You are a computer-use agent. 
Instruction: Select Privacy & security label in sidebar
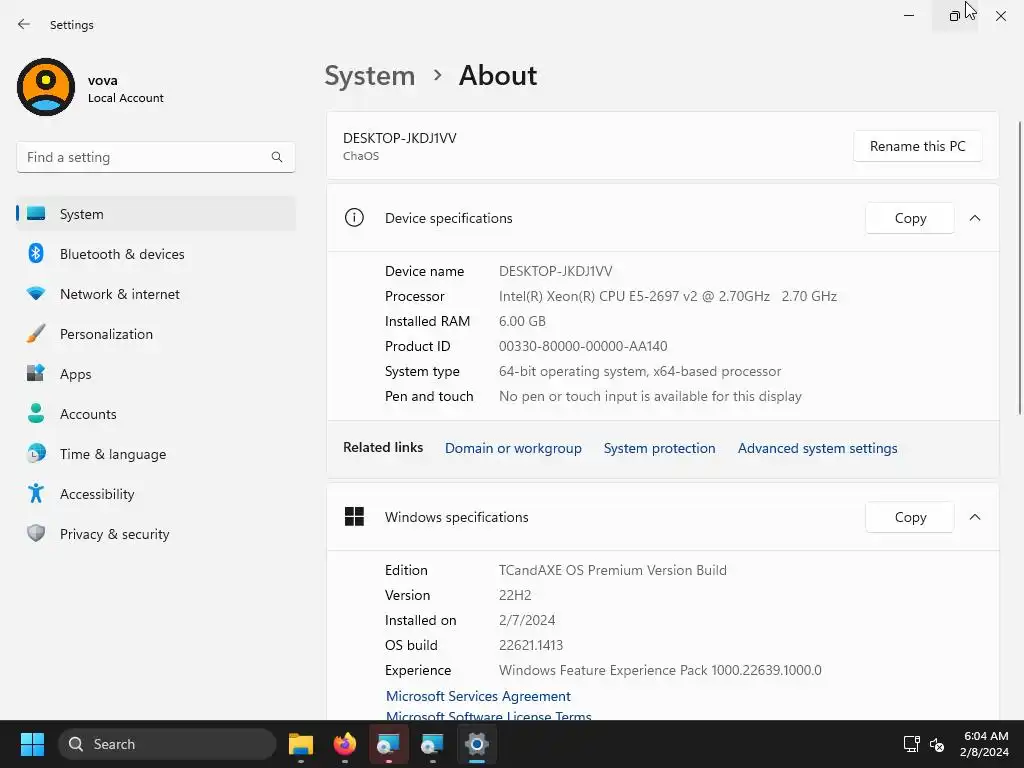[x=115, y=534]
